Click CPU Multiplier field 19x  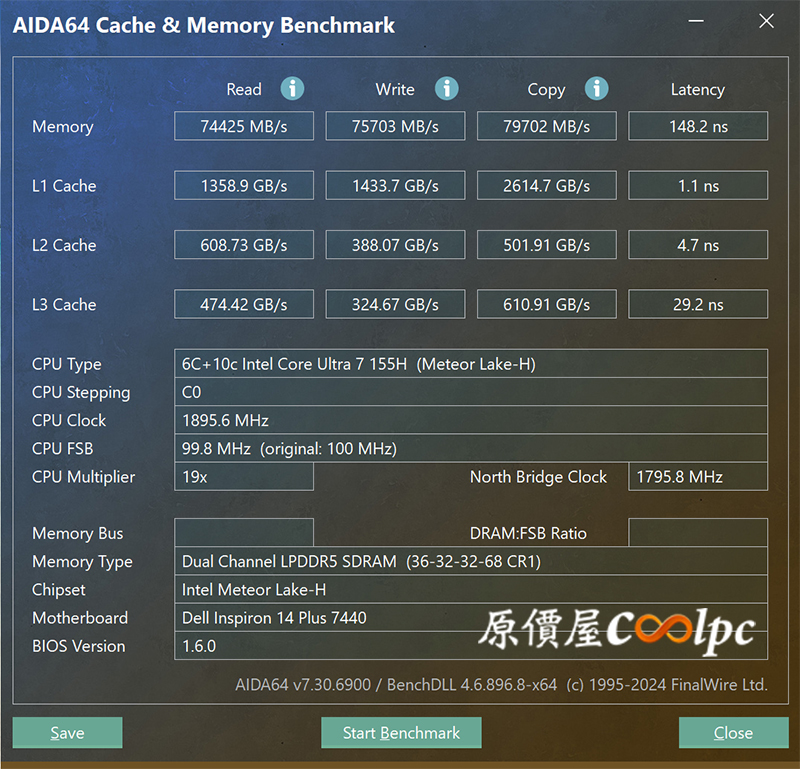click(244, 477)
